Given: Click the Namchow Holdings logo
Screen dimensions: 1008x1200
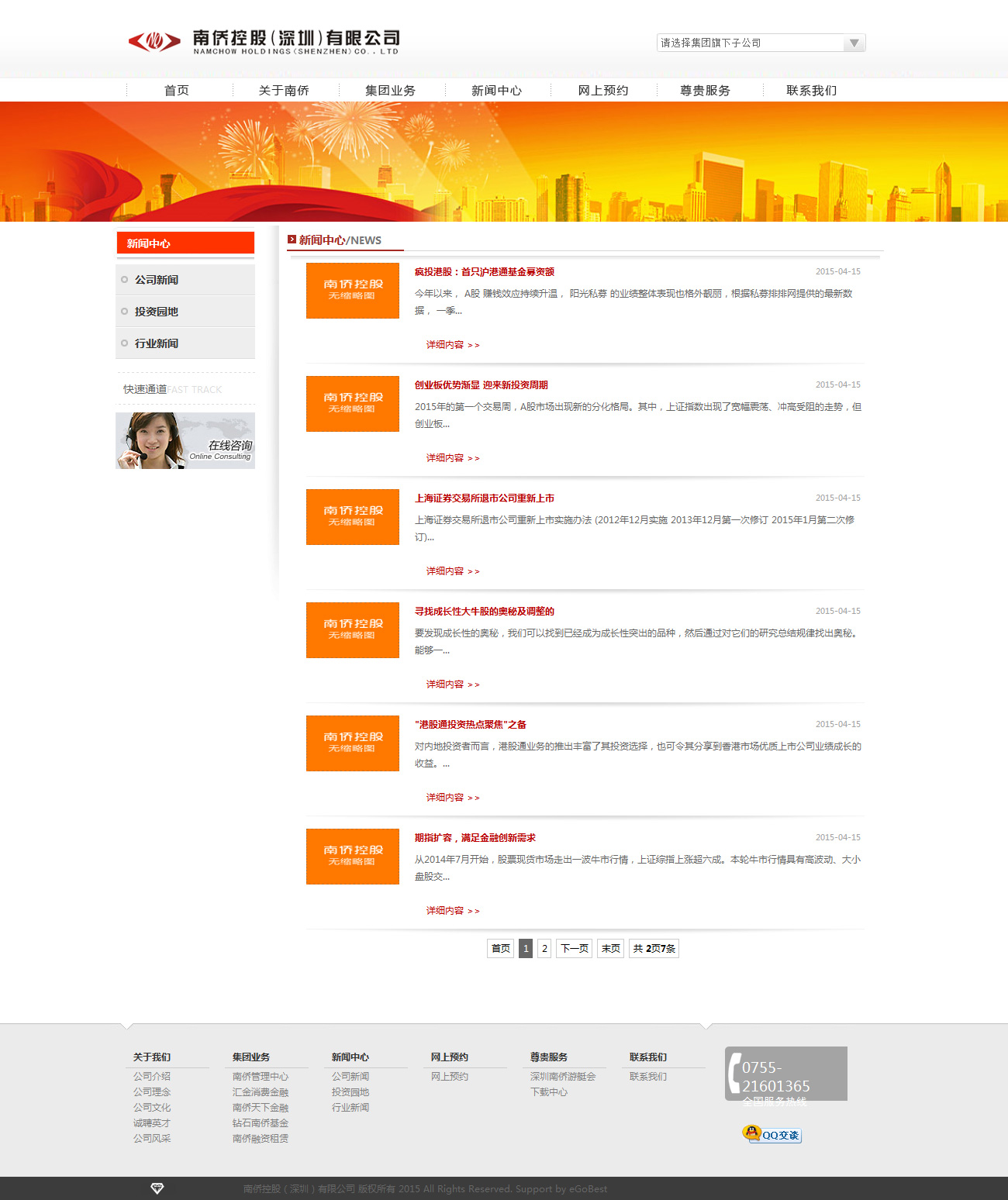Looking at the screenshot, I should click(264, 41).
